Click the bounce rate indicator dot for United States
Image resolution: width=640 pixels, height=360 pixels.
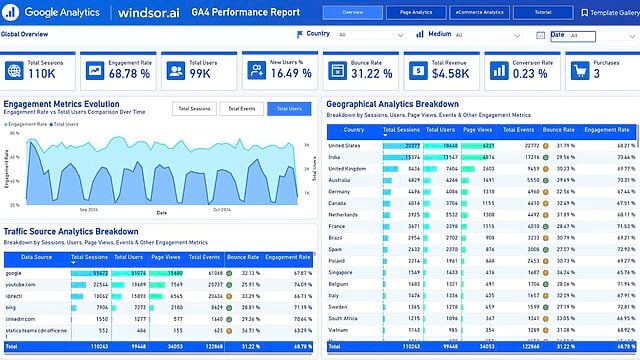tap(546, 146)
